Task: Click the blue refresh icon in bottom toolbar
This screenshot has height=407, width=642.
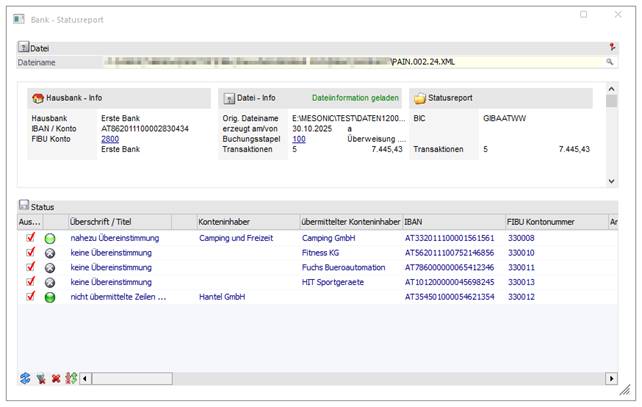Action: (x=25, y=379)
